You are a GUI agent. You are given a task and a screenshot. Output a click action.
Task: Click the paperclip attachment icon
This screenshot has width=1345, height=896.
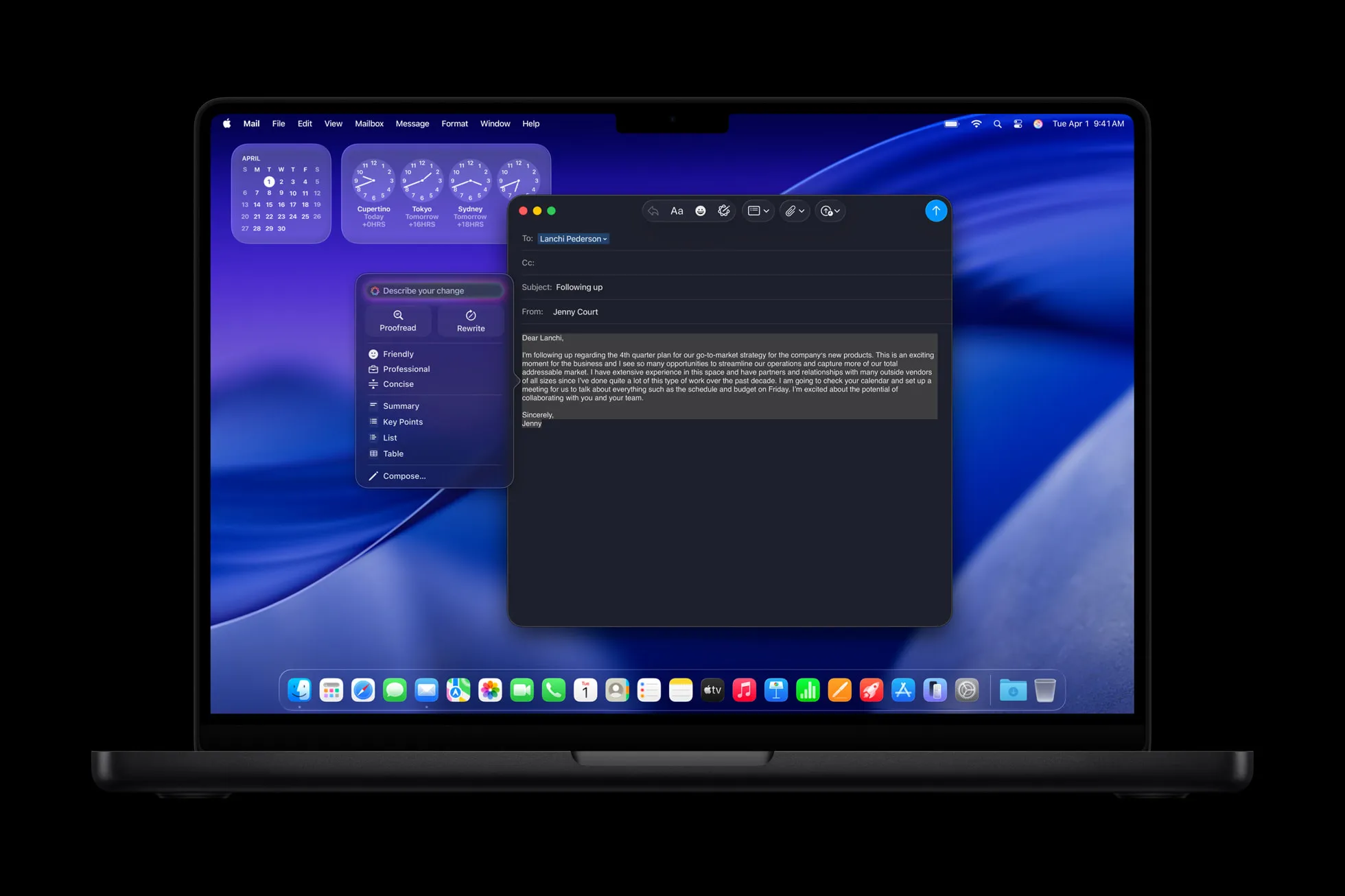tap(791, 211)
